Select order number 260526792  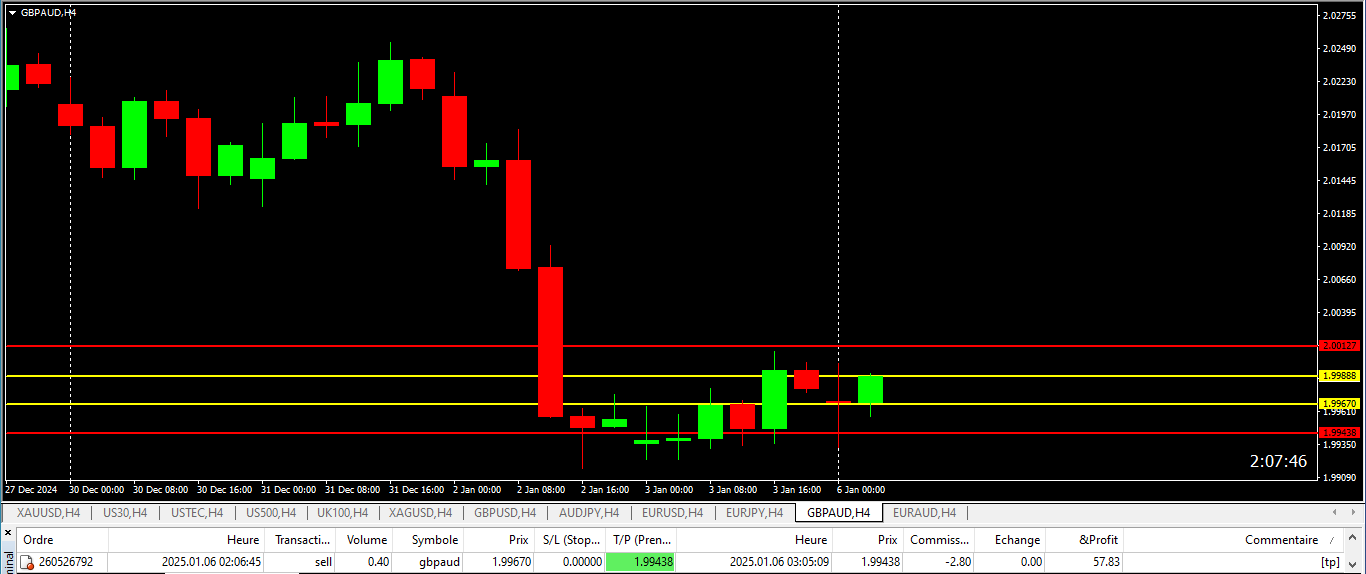(66, 562)
